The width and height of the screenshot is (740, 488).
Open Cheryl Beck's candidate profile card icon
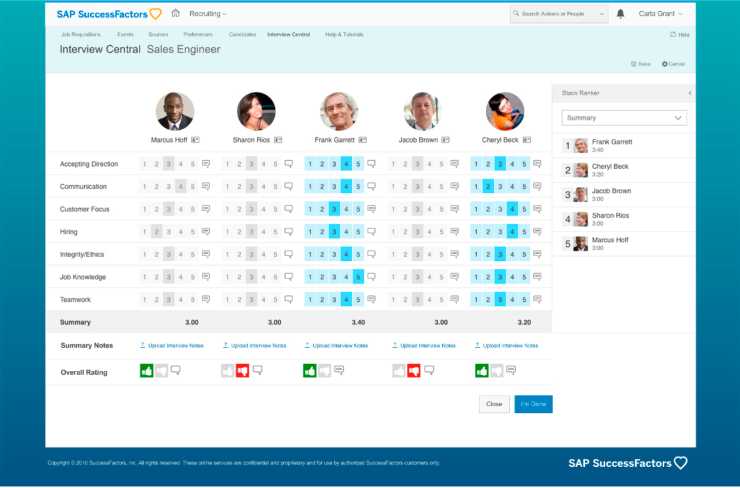pos(527,140)
